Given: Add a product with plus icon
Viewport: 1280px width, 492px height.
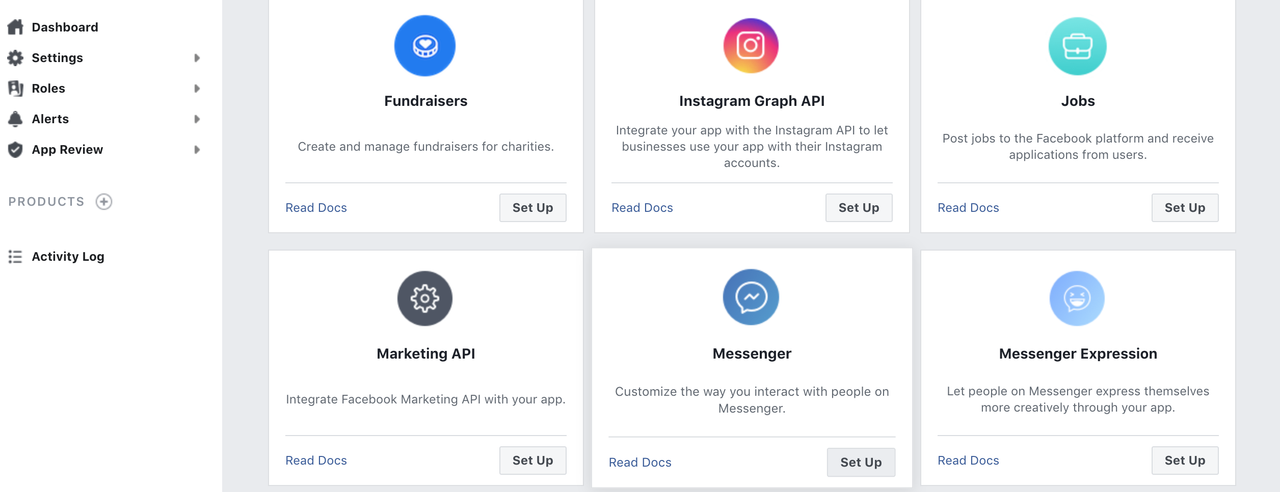Looking at the screenshot, I should tap(104, 202).
